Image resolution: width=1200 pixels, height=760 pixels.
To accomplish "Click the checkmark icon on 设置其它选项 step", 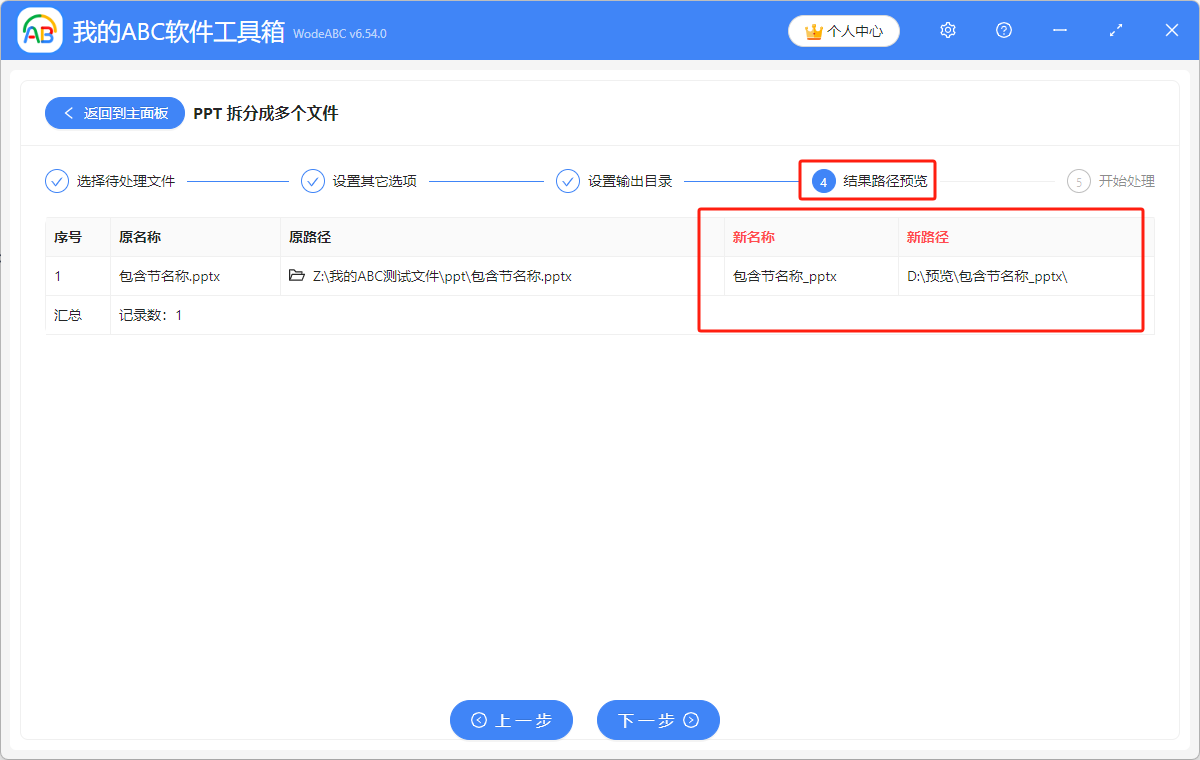I will pos(313,181).
